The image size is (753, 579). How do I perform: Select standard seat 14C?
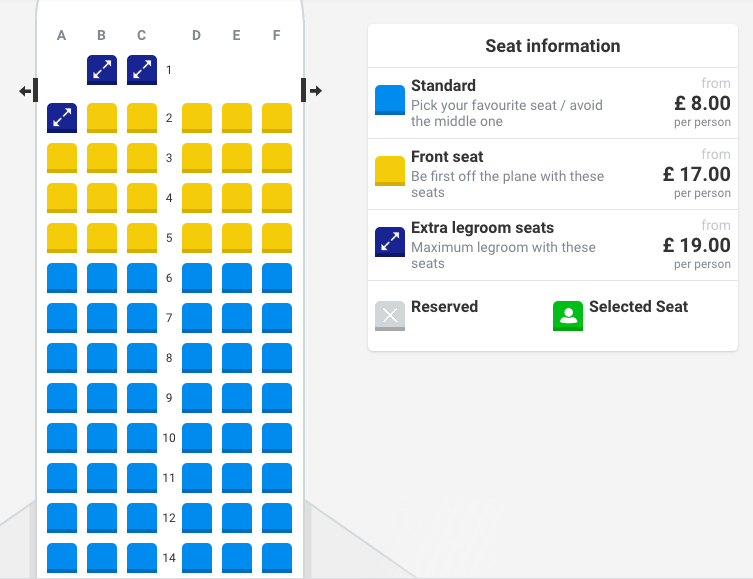tap(142, 558)
